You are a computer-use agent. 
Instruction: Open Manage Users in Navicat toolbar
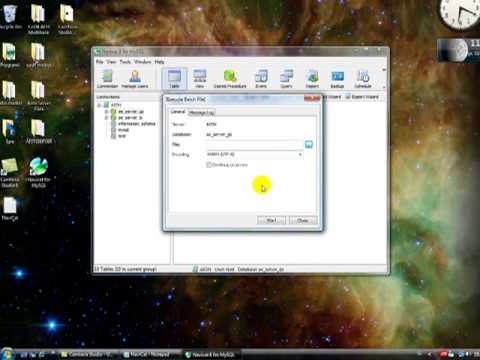pos(135,79)
